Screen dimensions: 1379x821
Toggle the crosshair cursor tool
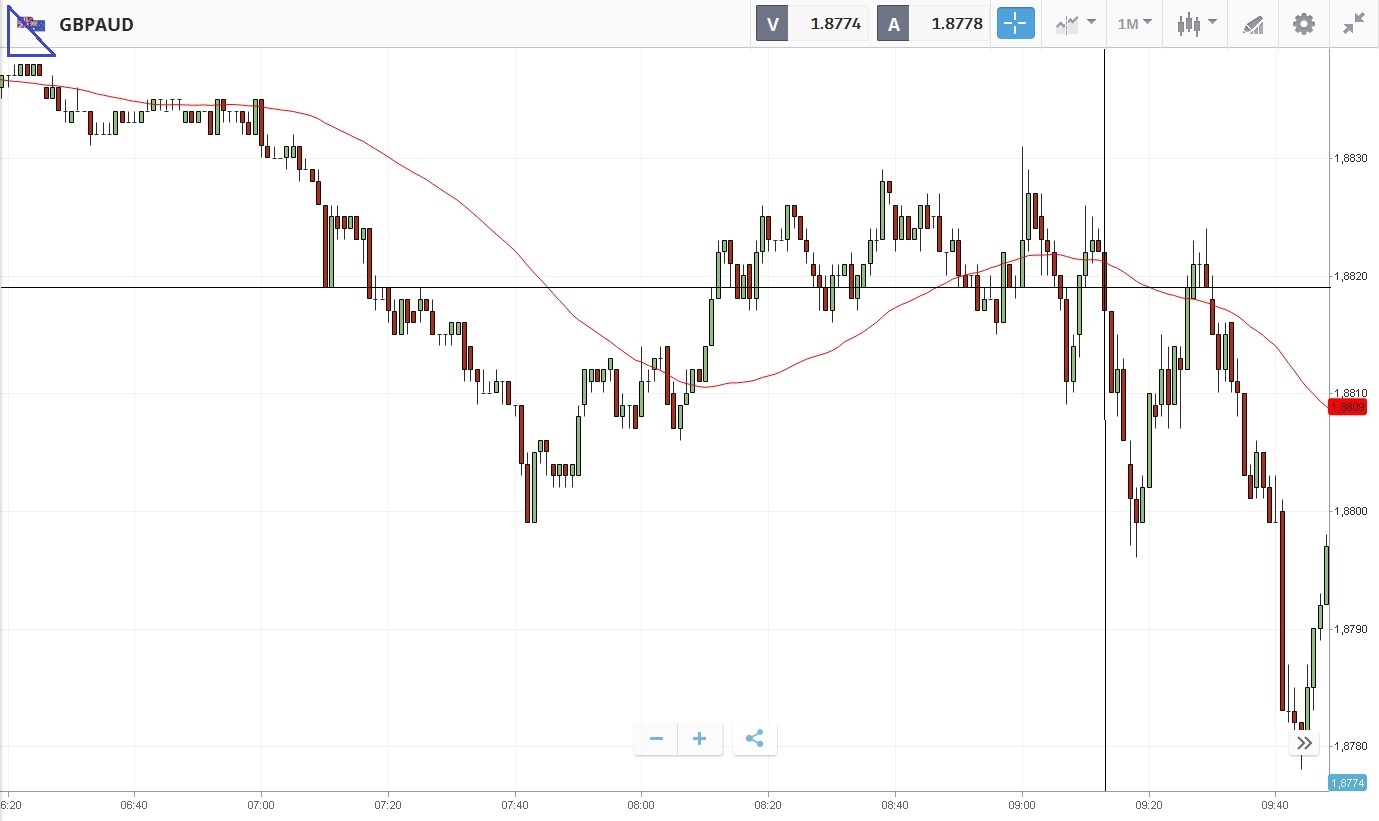point(1015,24)
